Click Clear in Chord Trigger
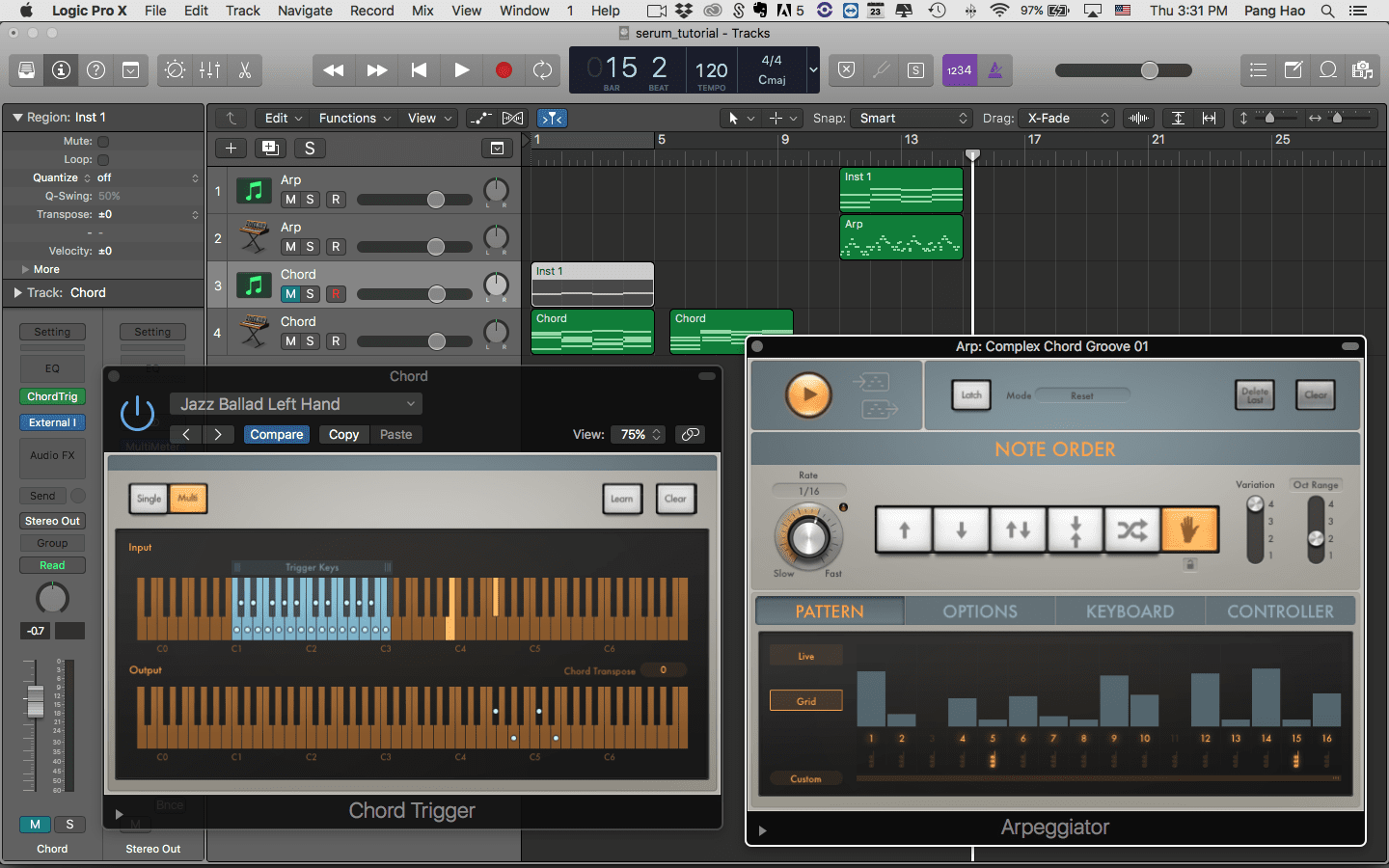Image resolution: width=1389 pixels, height=868 pixels. [x=675, y=499]
